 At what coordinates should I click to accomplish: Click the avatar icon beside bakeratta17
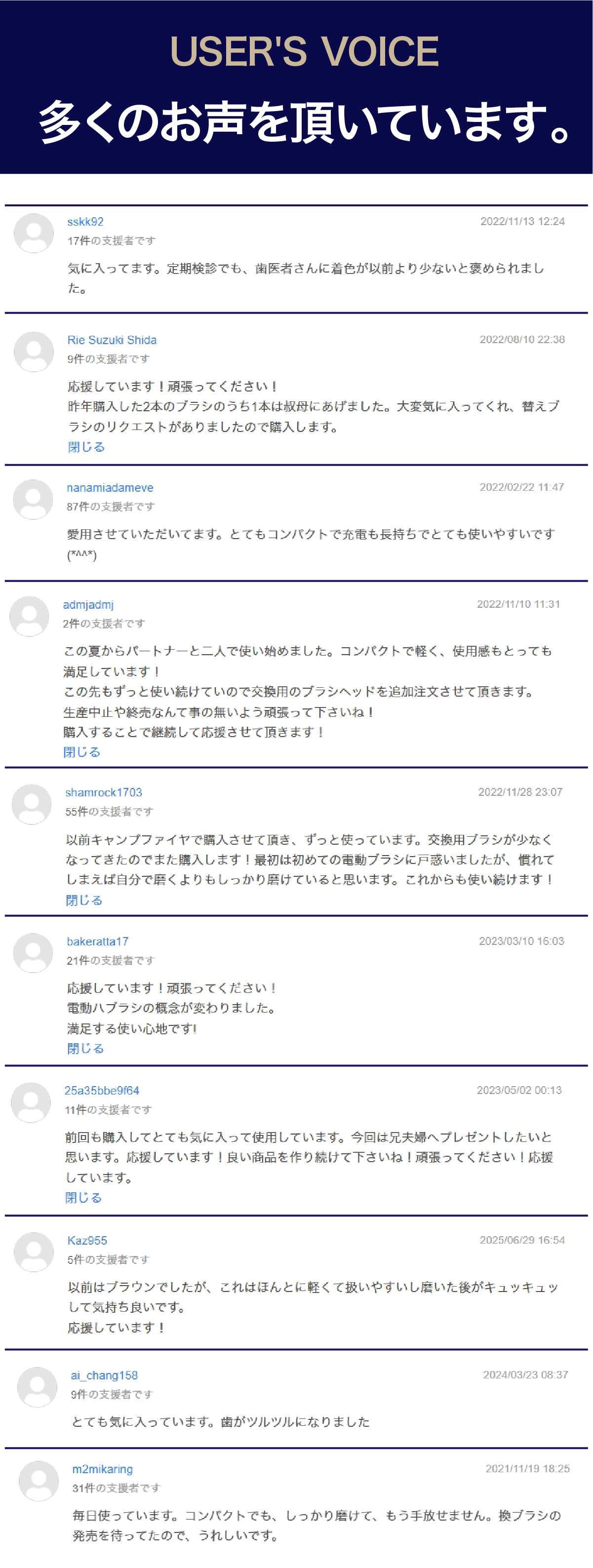pyautogui.click(x=34, y=953)
